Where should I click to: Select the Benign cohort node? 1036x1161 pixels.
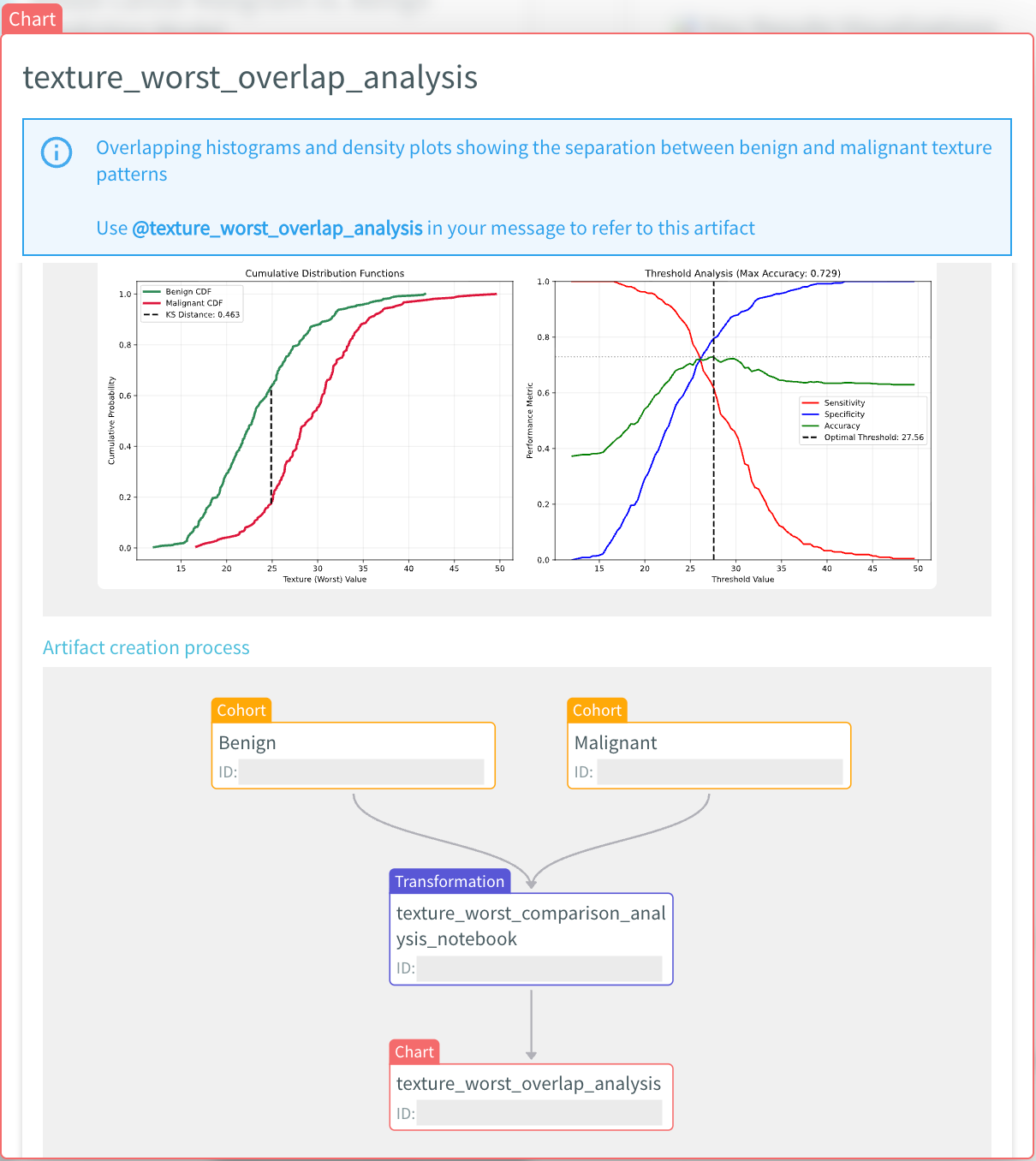[353, 743]
